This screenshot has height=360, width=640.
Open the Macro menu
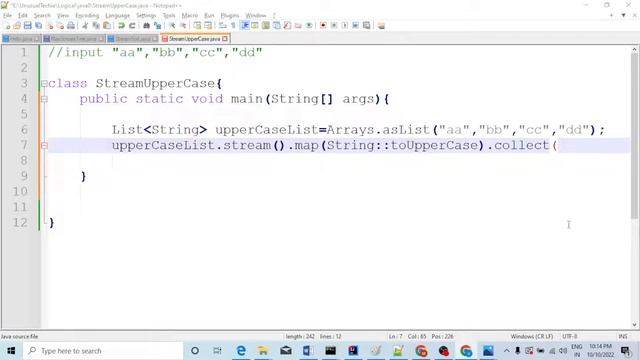[189, 16]
